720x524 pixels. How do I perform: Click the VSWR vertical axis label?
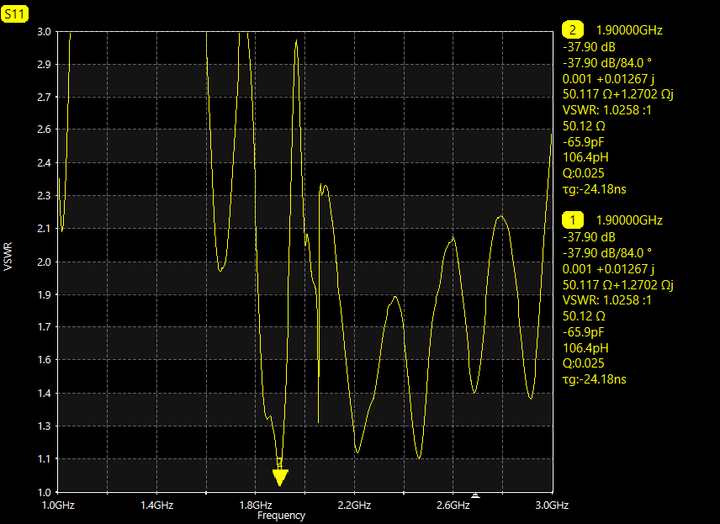(x=8, y=257)
